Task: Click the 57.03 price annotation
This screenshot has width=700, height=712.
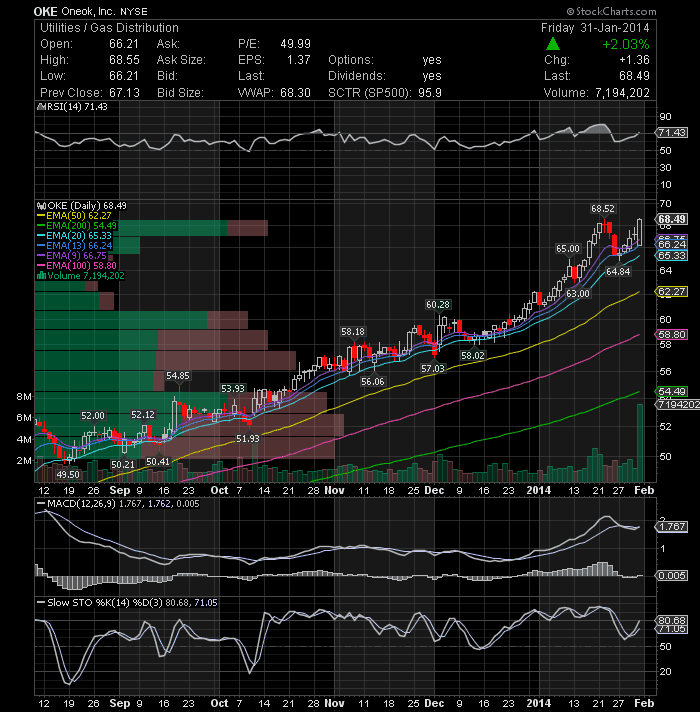Action: (x=433, y=369)
